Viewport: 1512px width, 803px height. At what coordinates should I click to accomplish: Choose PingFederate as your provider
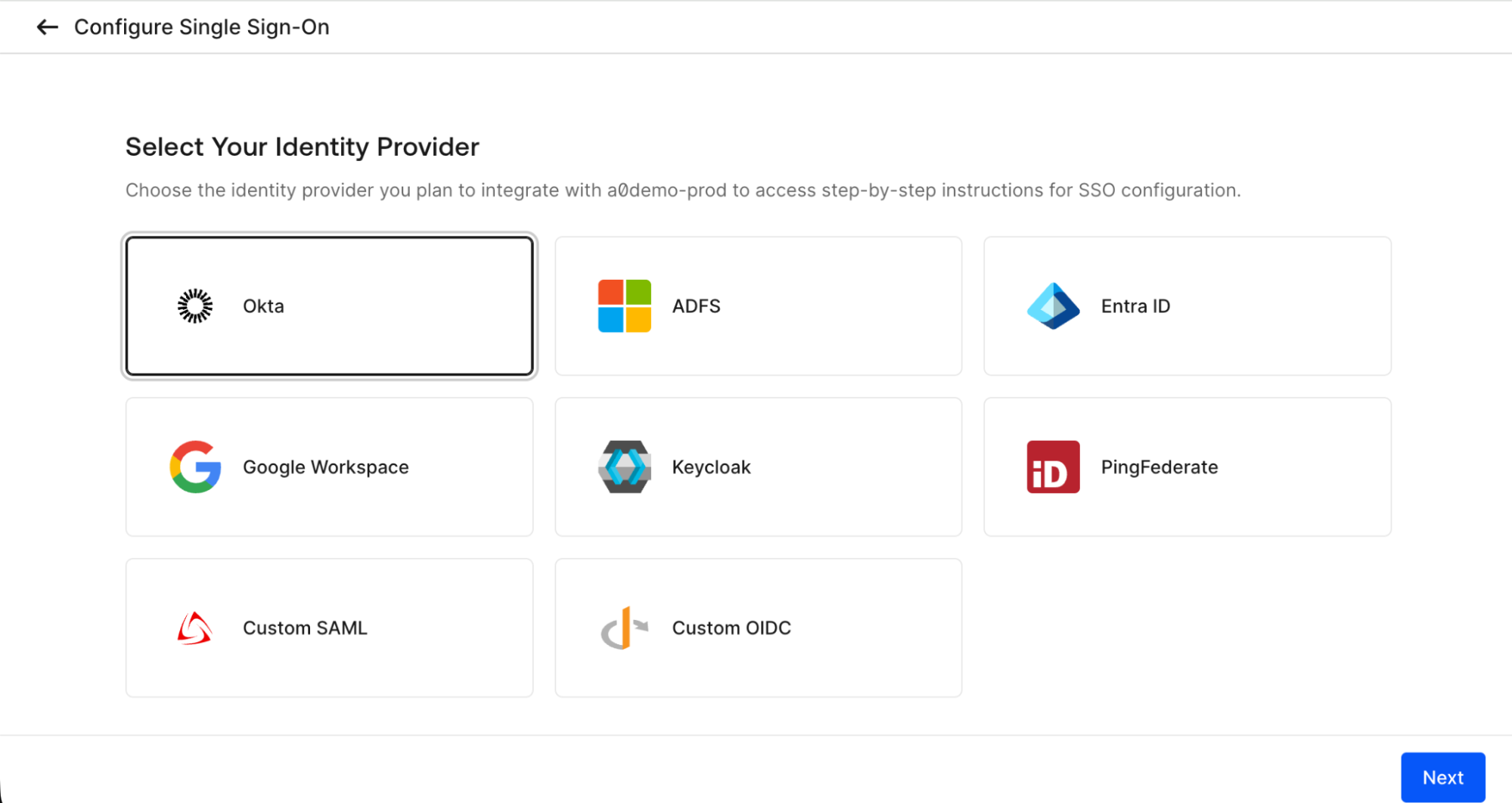1186,467
